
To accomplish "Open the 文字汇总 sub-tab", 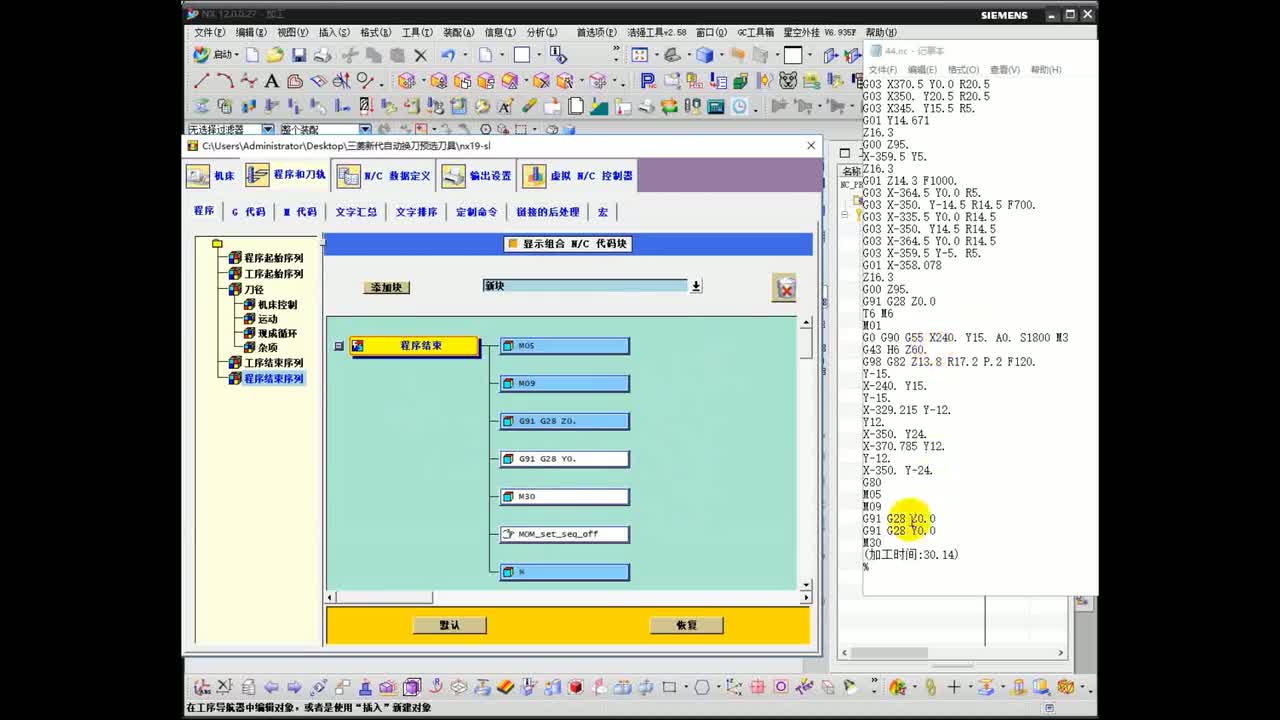I will (x=356, y=212).
